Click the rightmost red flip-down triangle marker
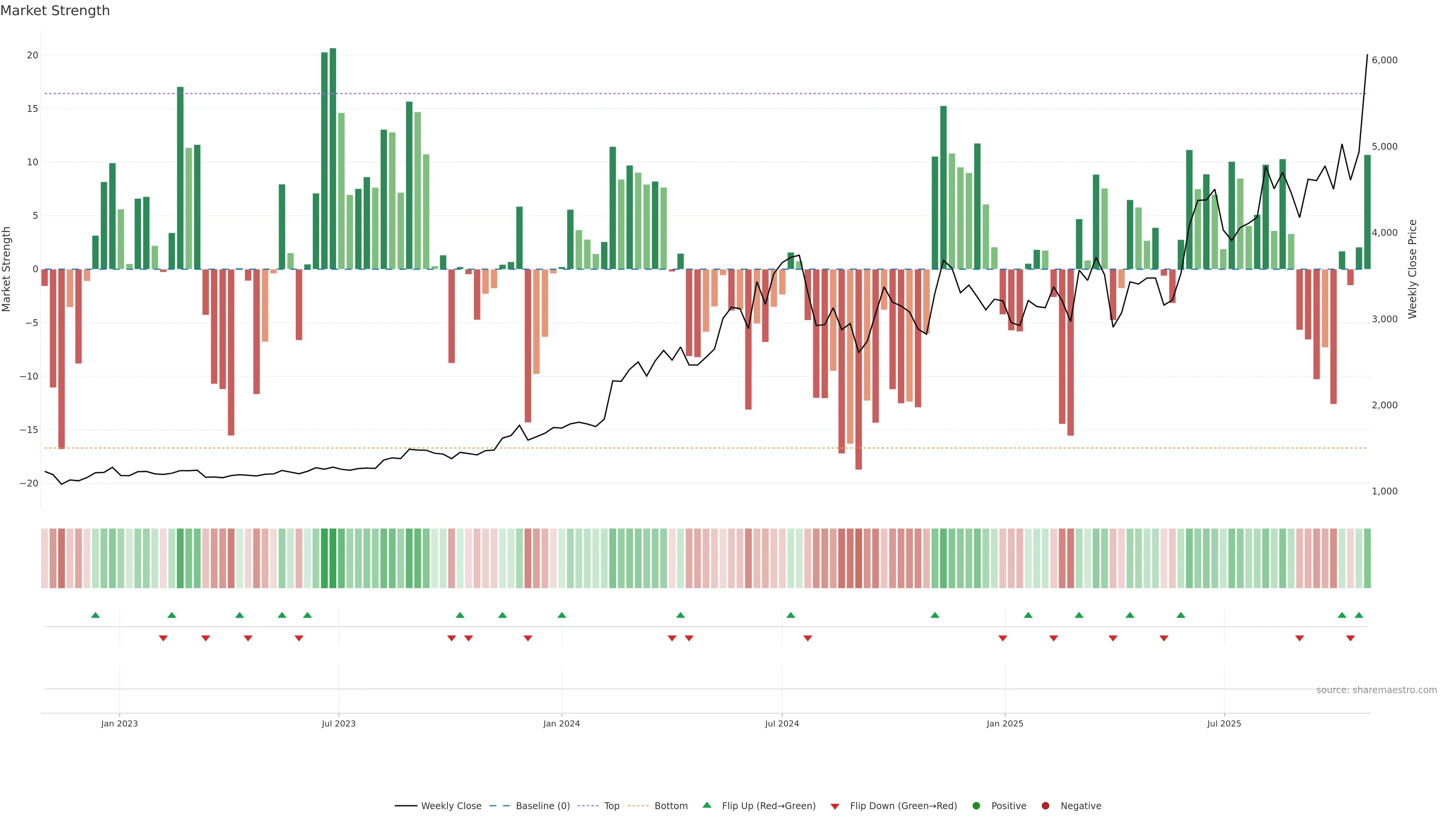Viewport: 1456px width, 819px height. [1350, 638]
